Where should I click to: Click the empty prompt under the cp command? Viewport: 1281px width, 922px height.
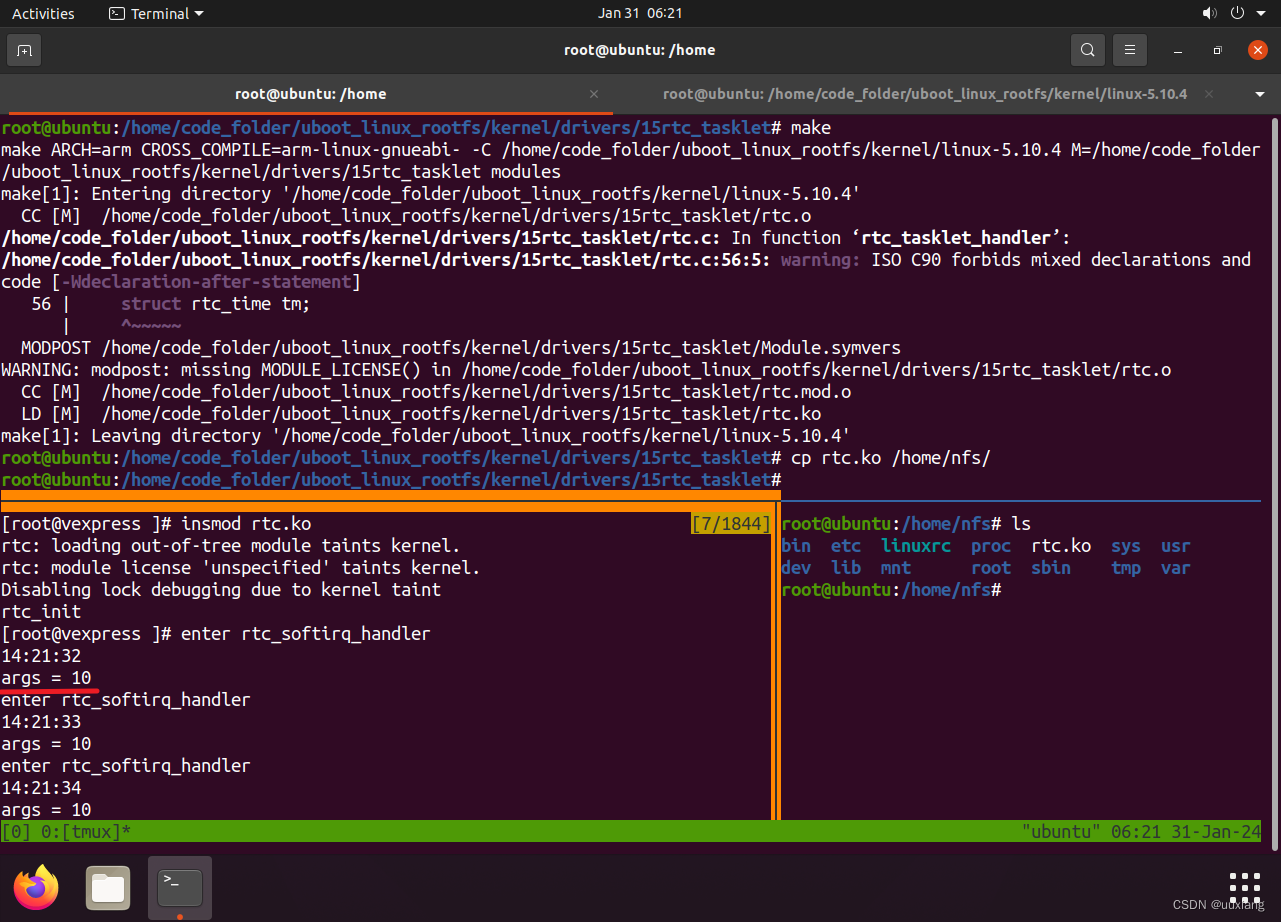(390, 480)
